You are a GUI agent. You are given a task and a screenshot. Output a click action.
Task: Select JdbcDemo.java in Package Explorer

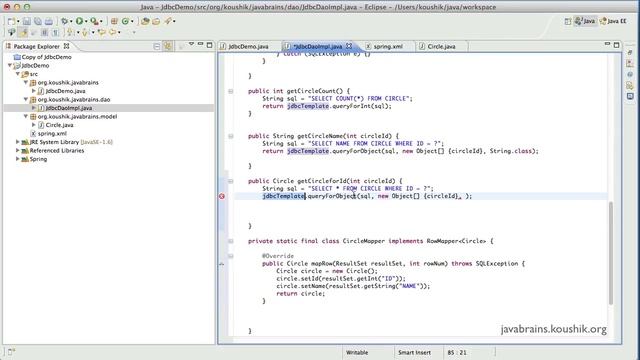65,91
